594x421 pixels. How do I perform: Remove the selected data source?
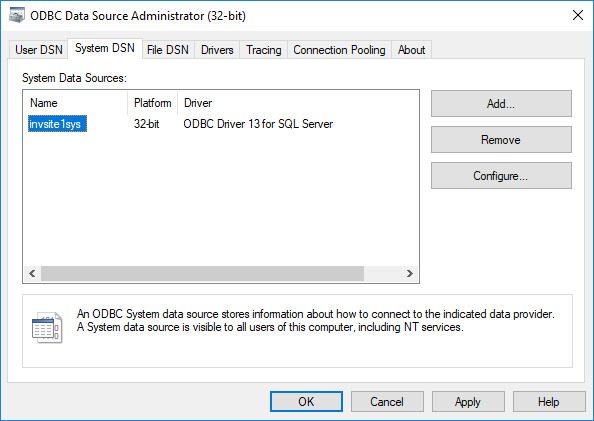[x=501, y=140]
